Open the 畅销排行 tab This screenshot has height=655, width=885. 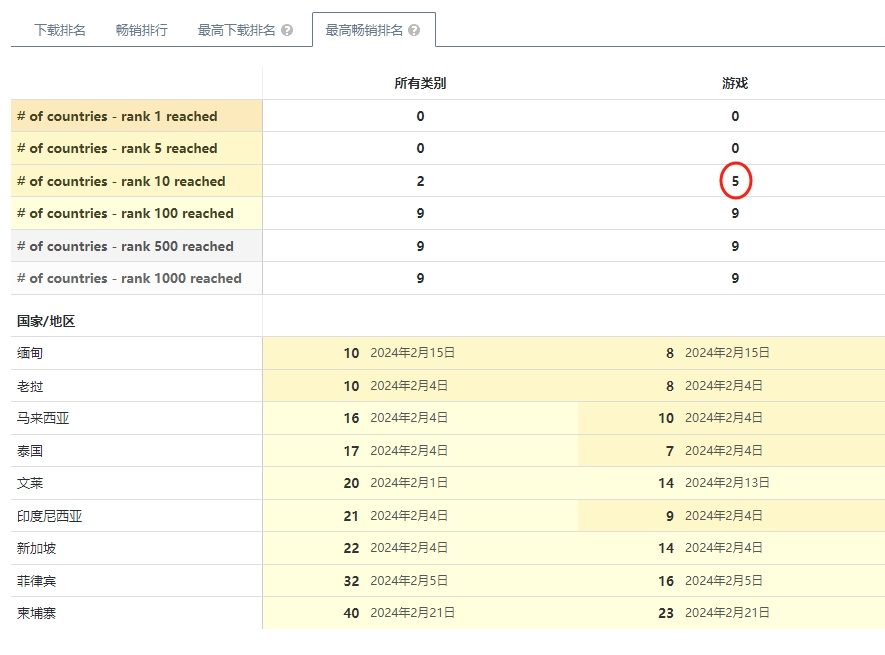pos(142,30)
